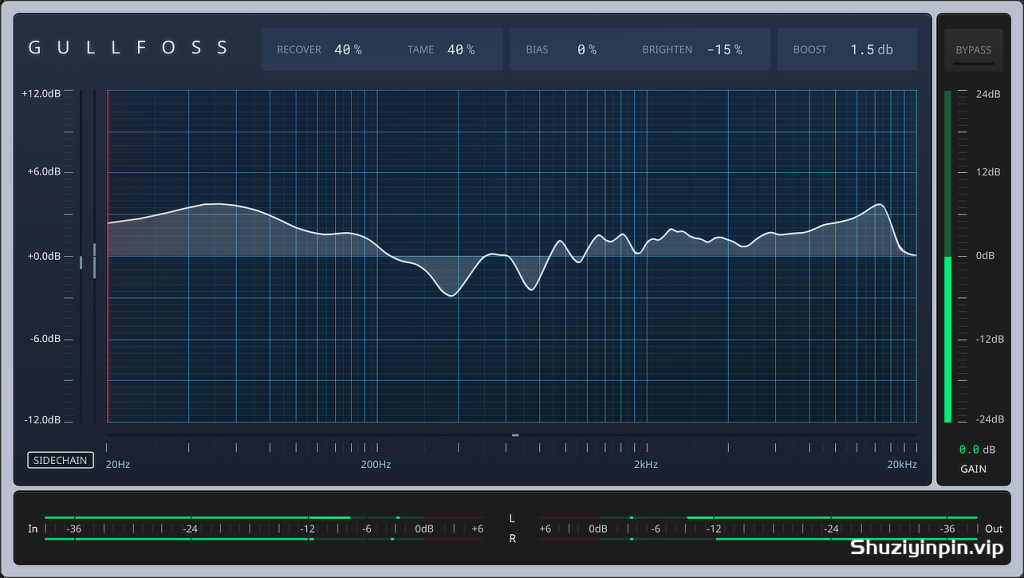Enable the SIDECHAIN button
Viewport: 1024px width, 578px height.
[60, 460]
